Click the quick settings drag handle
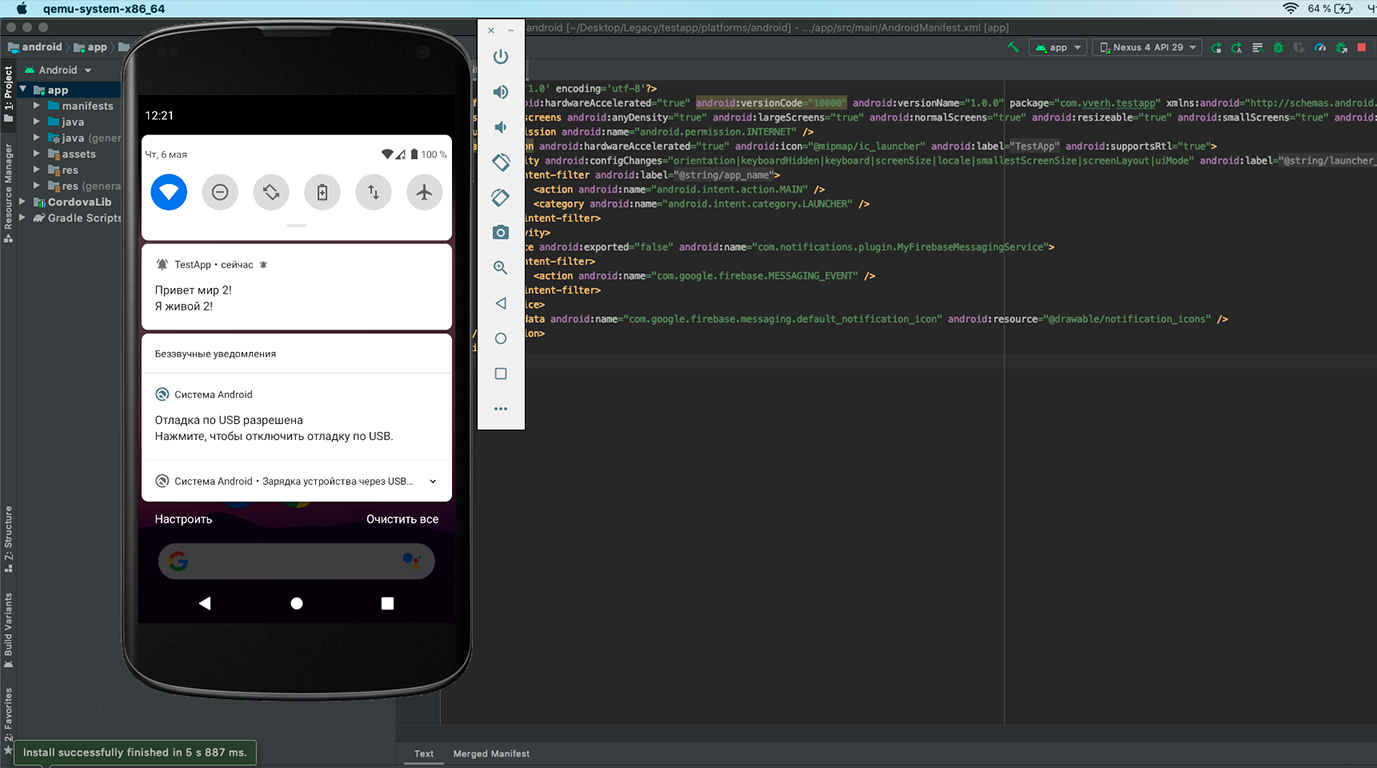The height and width of the screenshot is (768, 1377). click(297, 226)
